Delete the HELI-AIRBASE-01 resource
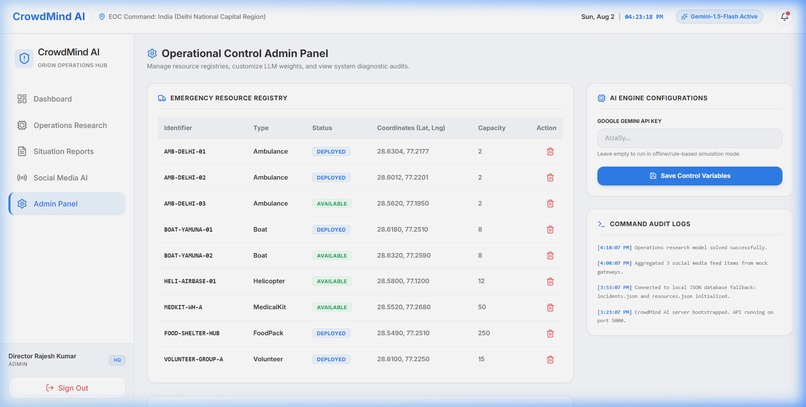Viewport: 806px width, 407px height. pos(550,281)
